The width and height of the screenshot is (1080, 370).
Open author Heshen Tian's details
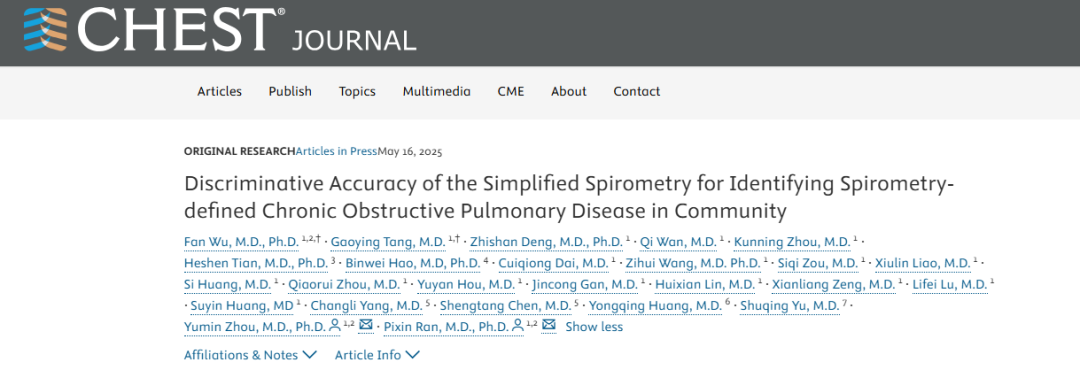[256, 263]
